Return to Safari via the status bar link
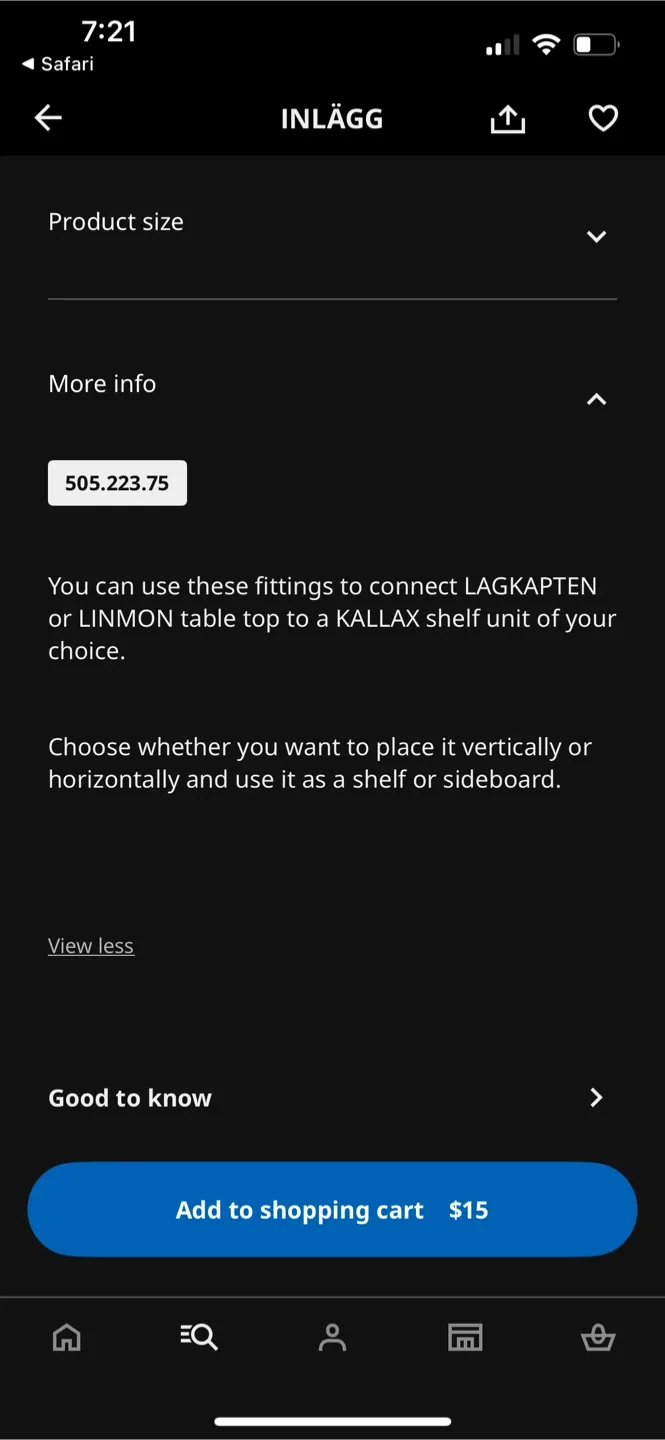 point(55,64)
